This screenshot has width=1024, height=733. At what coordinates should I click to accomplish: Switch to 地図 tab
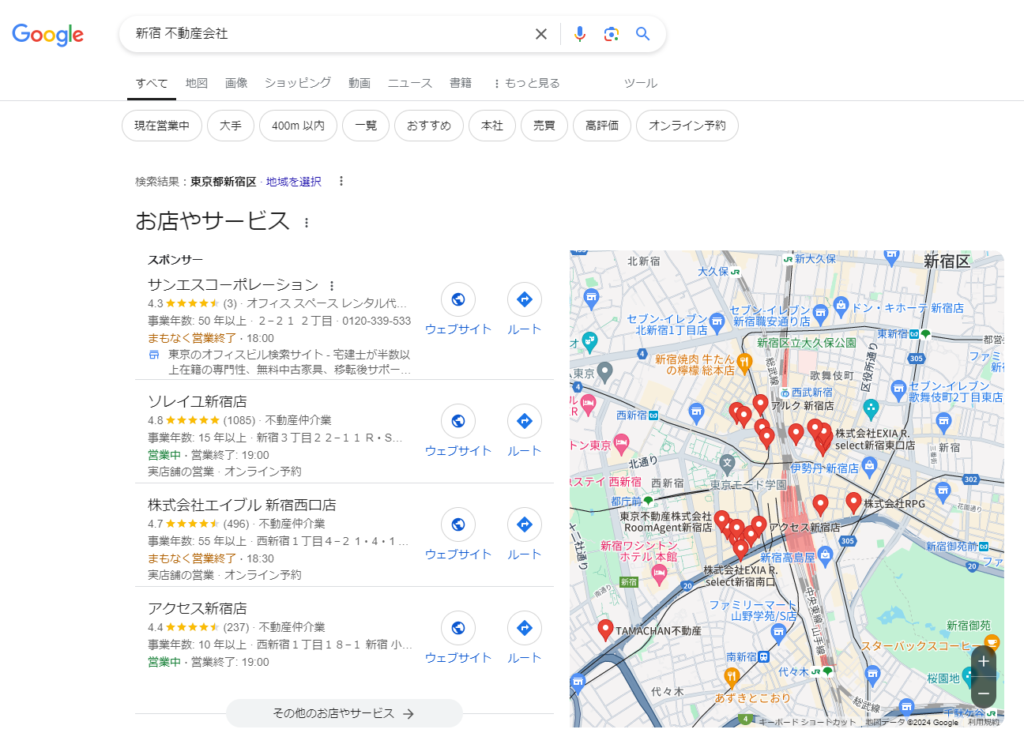click(196, 83)
